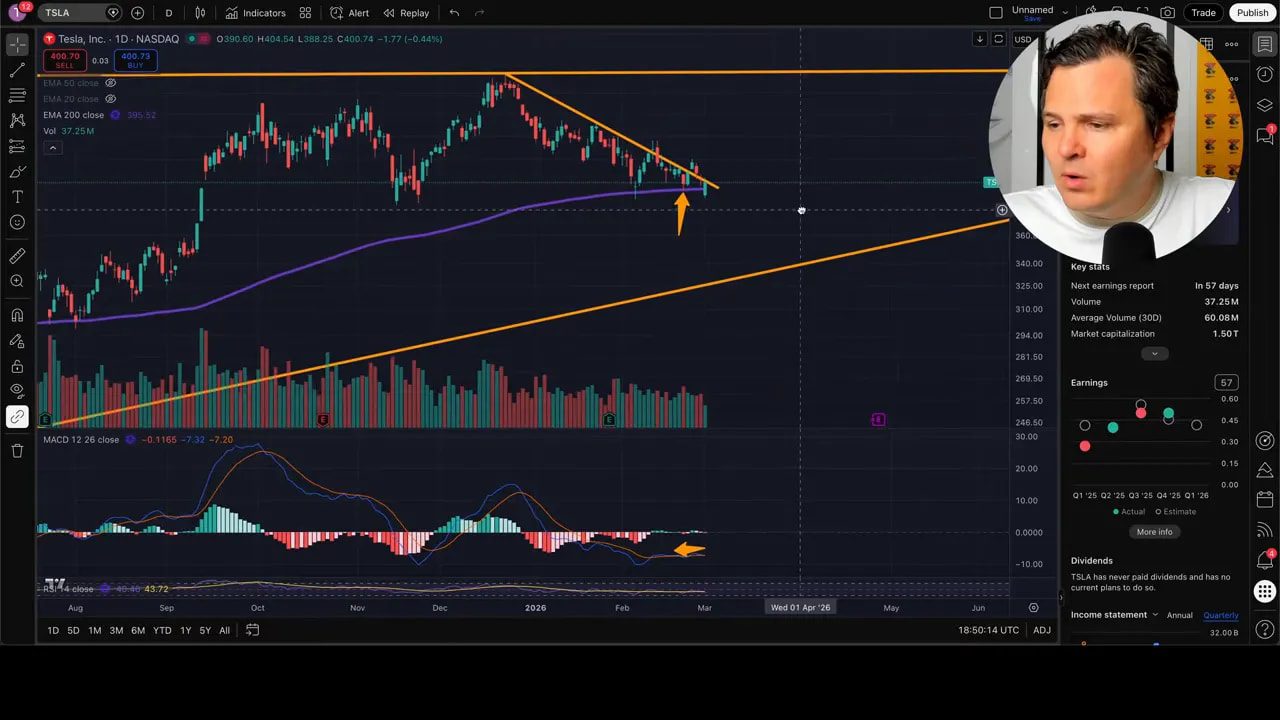This screenshot has height=720, width=1280.
Task: Switch income statement to Annual
Action: 1179,615
